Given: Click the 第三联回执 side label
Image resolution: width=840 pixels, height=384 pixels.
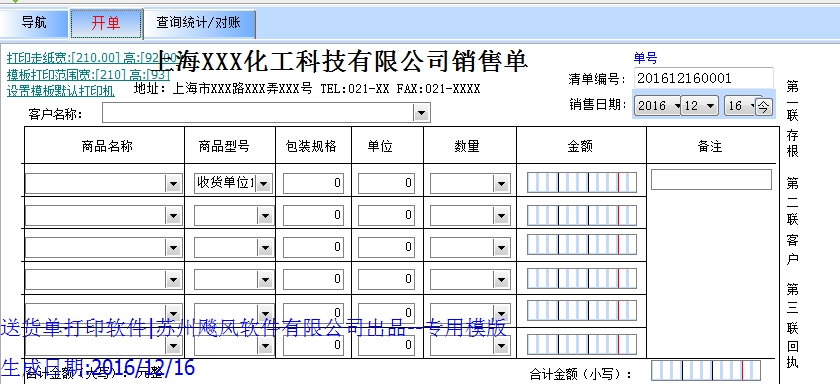Looking at the screenshot, I should [x=792, y=326].
